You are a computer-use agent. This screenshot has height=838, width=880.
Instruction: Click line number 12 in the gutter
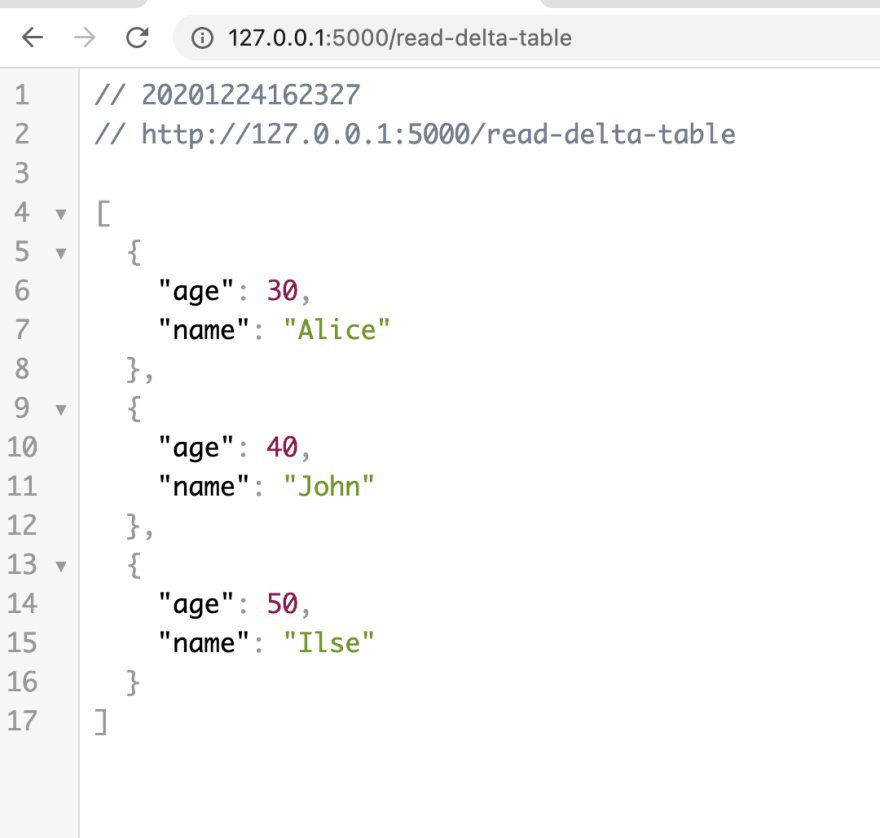click(22, 525)
